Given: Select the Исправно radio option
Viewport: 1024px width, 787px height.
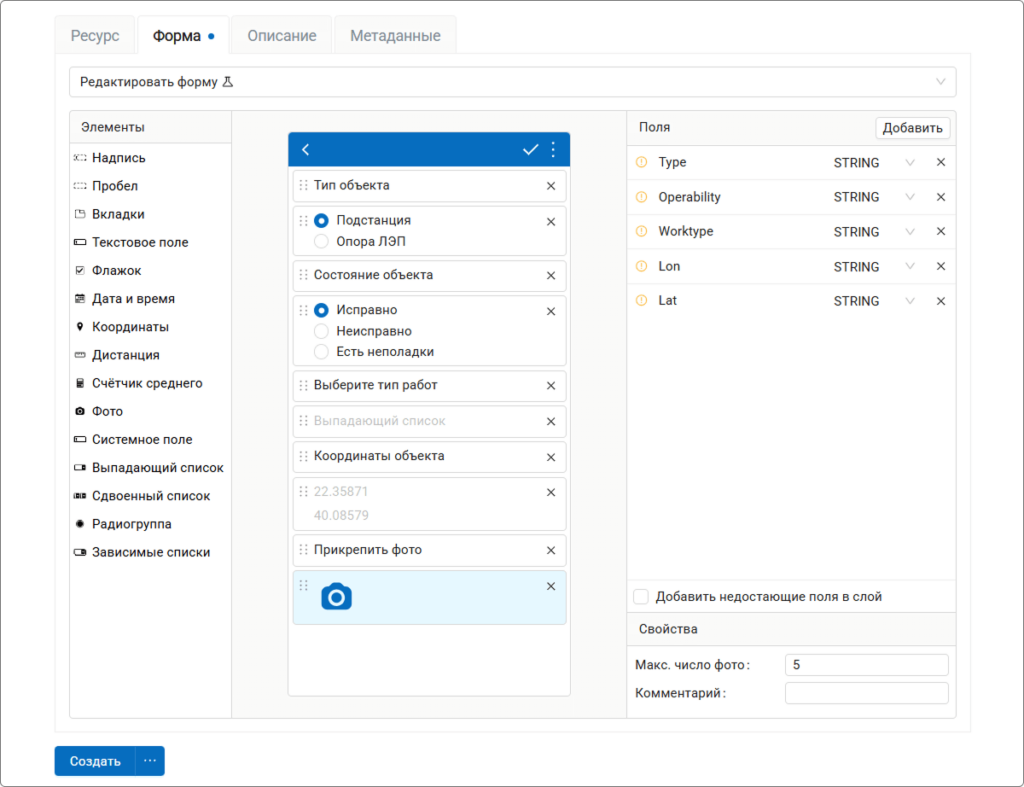Looking at the screenshot, I should [321, 310].
